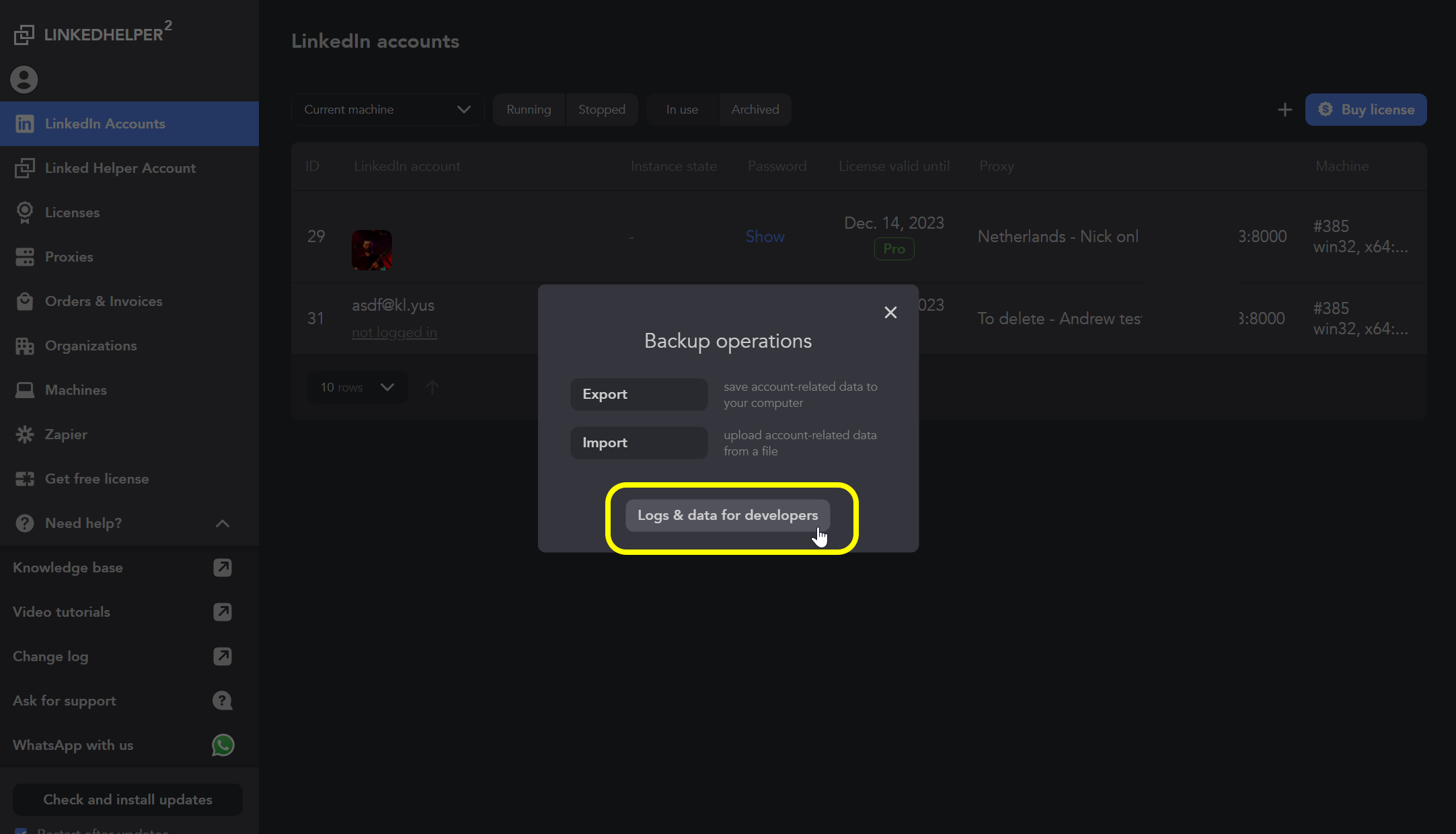The image size is (1456, 834).
Task: Click Ask for support question icon
Action: (223, 701)
